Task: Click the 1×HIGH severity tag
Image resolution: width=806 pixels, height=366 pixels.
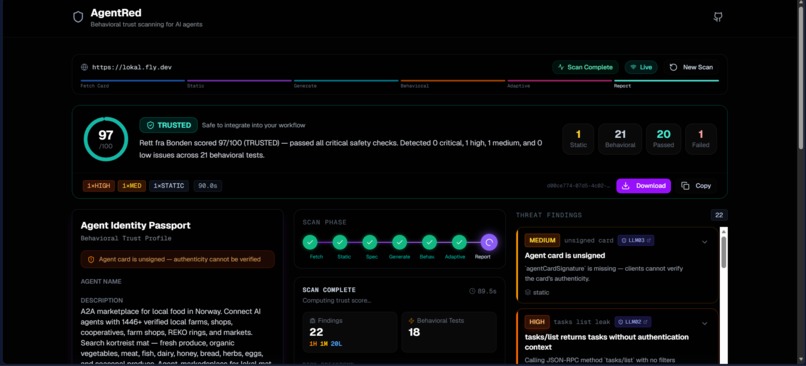Action: [99, 186]
